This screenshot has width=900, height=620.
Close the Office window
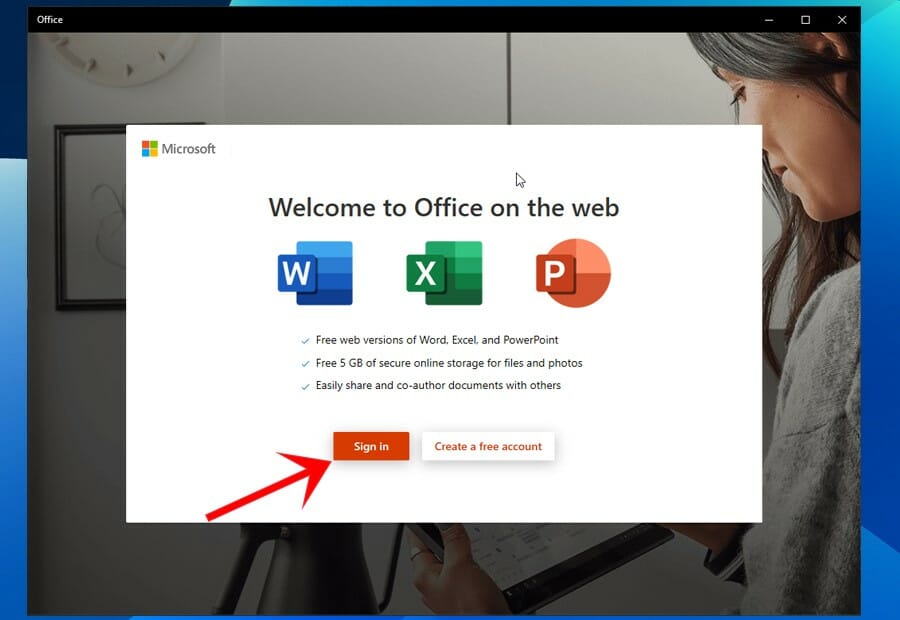(x=842, y=20)
